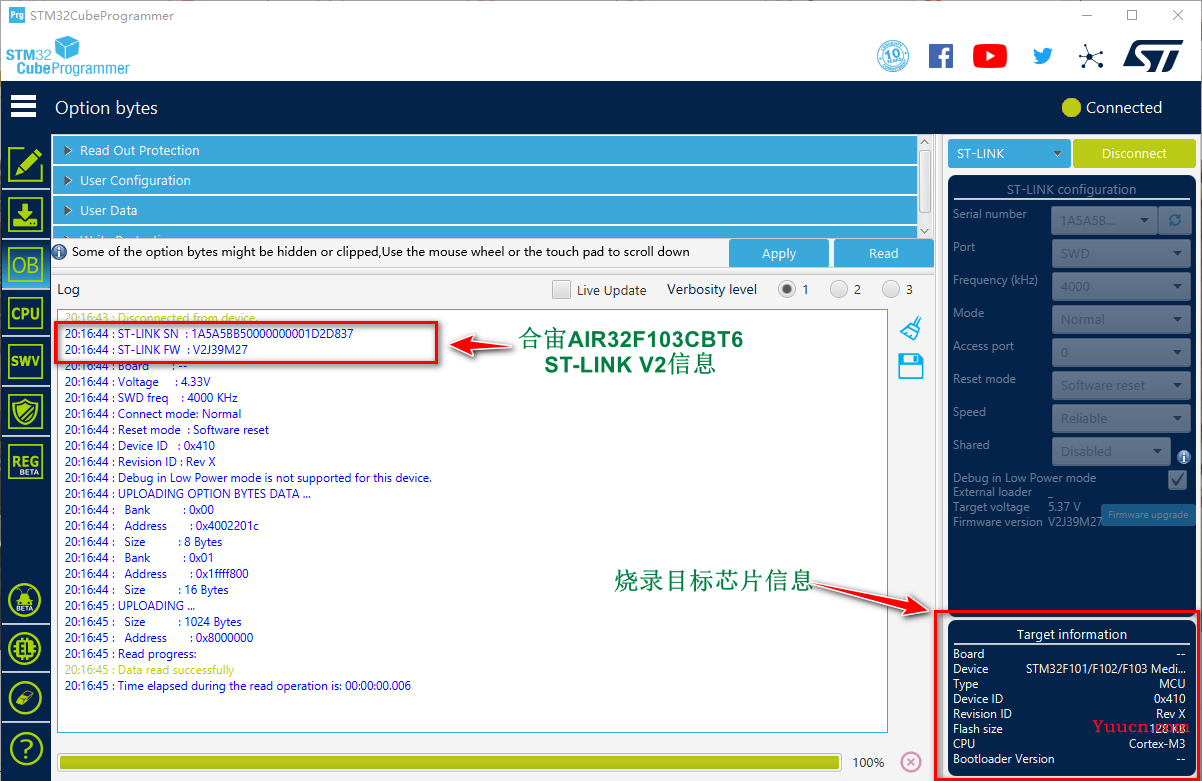The height and width of the screenshot is (781, 1202).
Task: Expand the Read Out Protection section
Action: (485, 150)
